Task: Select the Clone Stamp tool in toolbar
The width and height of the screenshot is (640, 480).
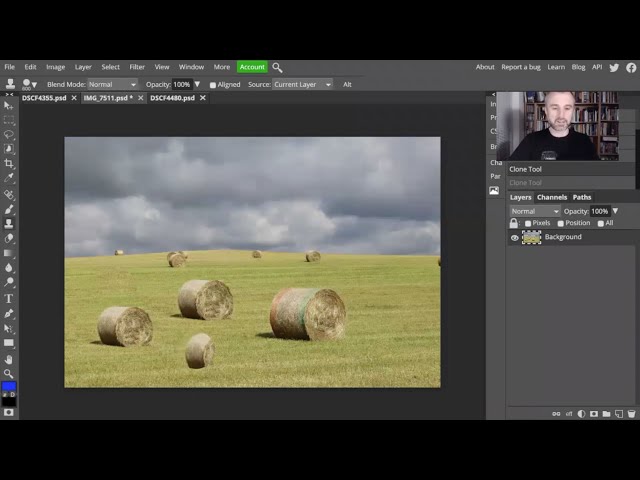Action: click(9, 224)
